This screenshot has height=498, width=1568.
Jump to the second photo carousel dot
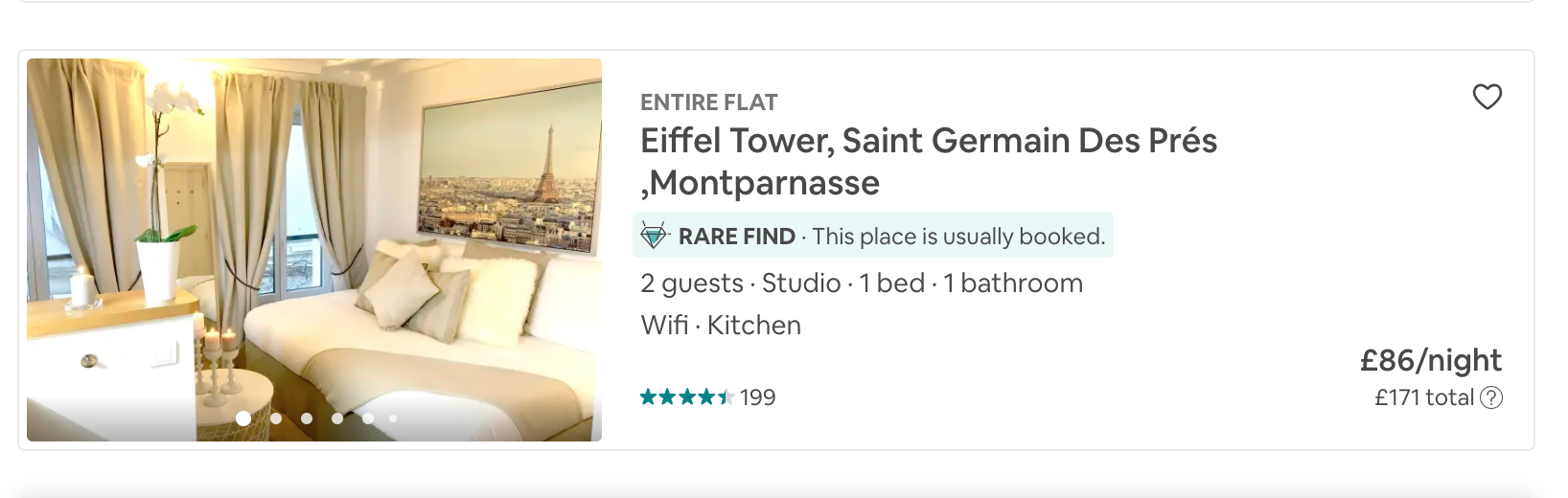(276, 419)
